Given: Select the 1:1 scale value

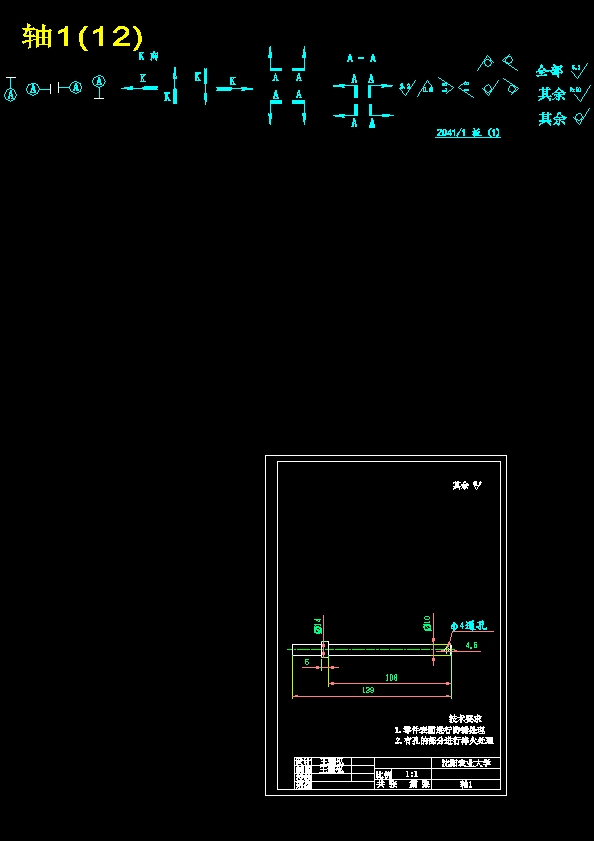Looking at the screenshot, I should [x=412, y=774].
